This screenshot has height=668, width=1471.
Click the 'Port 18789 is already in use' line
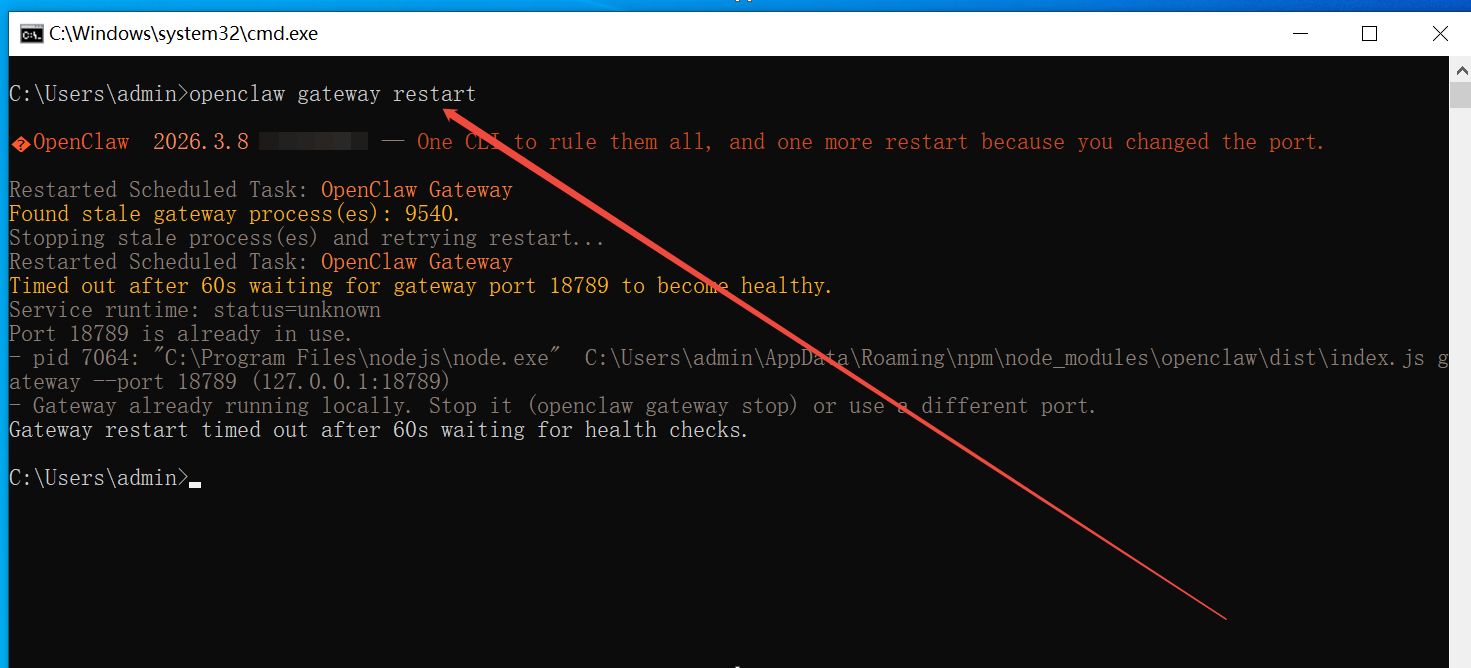[x=180, y=334]
